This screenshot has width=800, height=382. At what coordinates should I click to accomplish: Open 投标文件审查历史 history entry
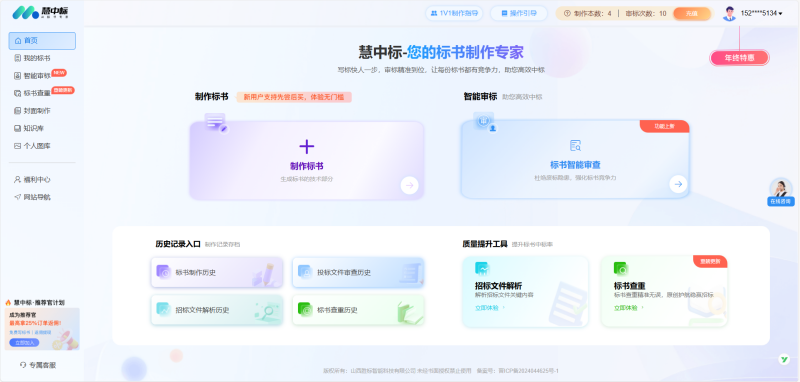pyautogui.click(x=358, y=273)
